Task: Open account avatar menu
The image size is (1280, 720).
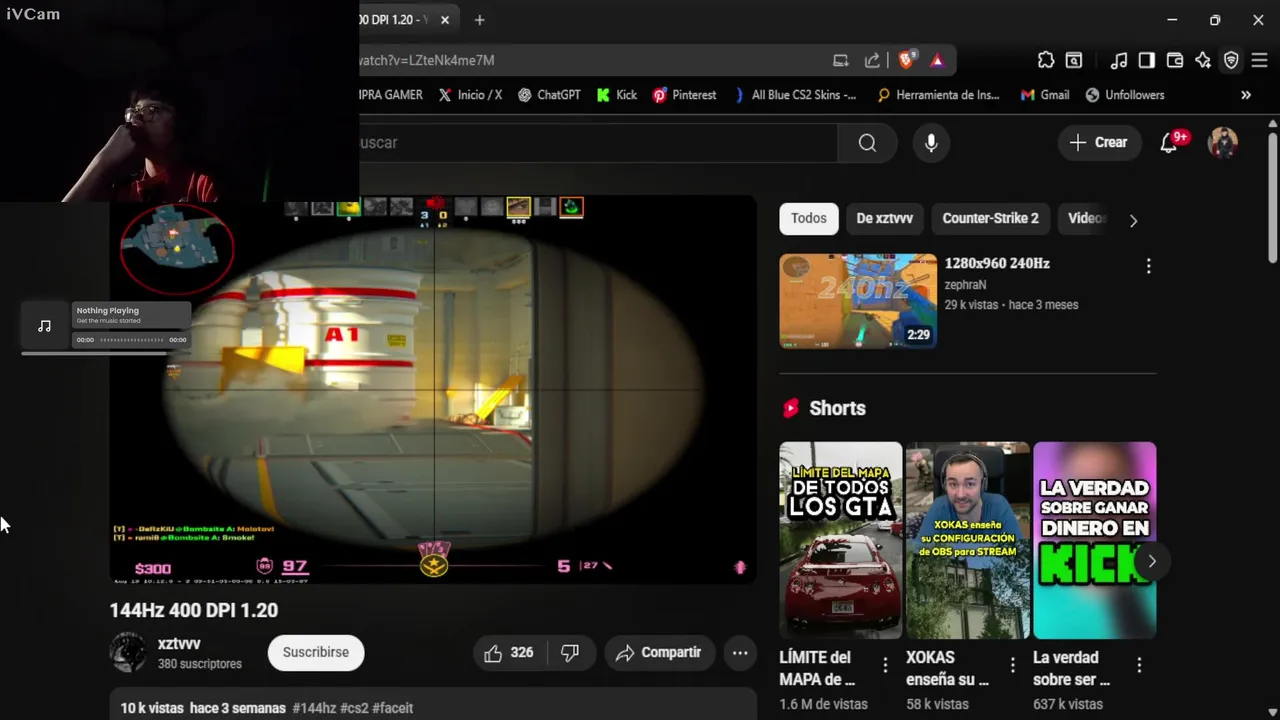Action: click(x=1223, y=143)
